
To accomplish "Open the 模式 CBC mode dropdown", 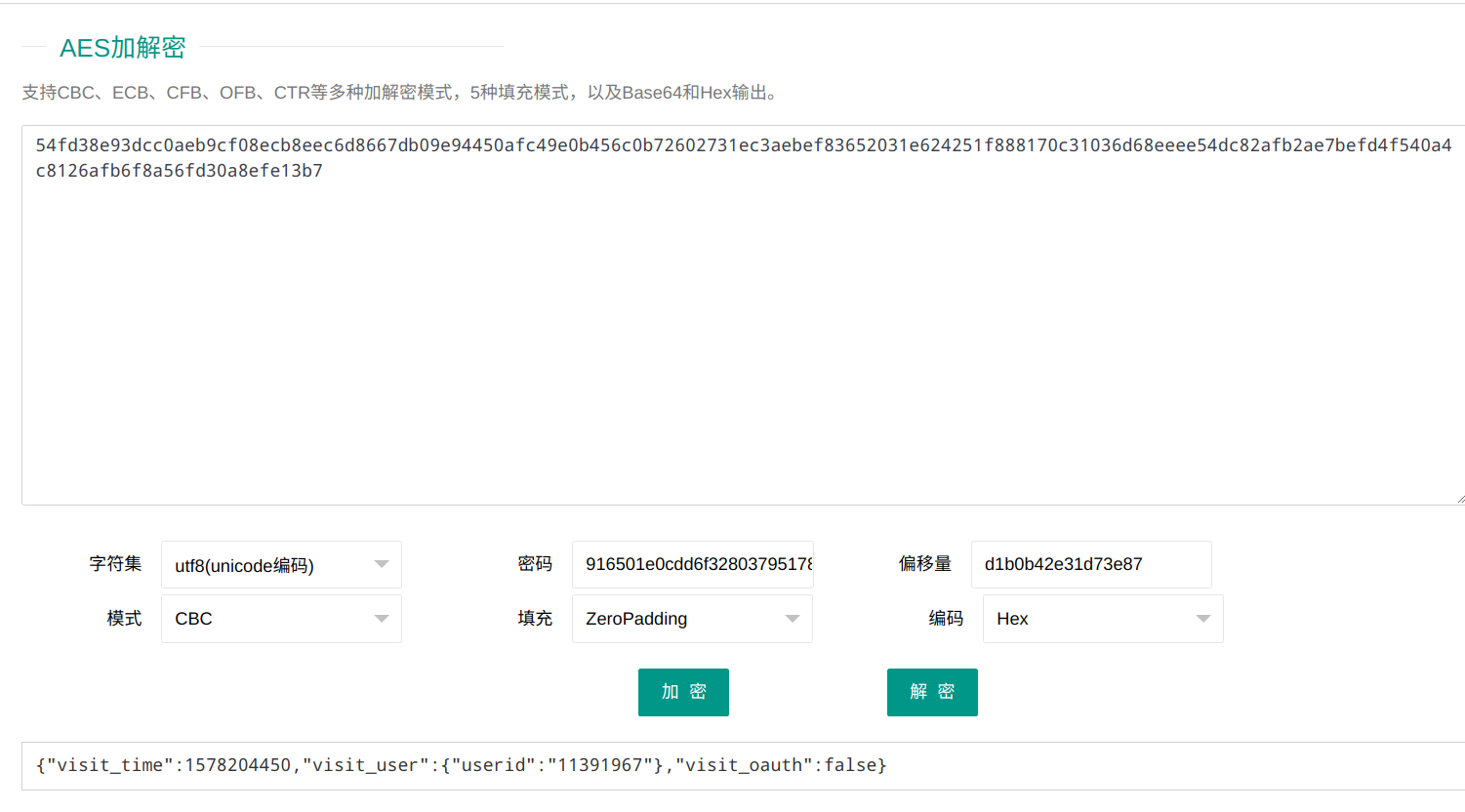I will point(281,619).
